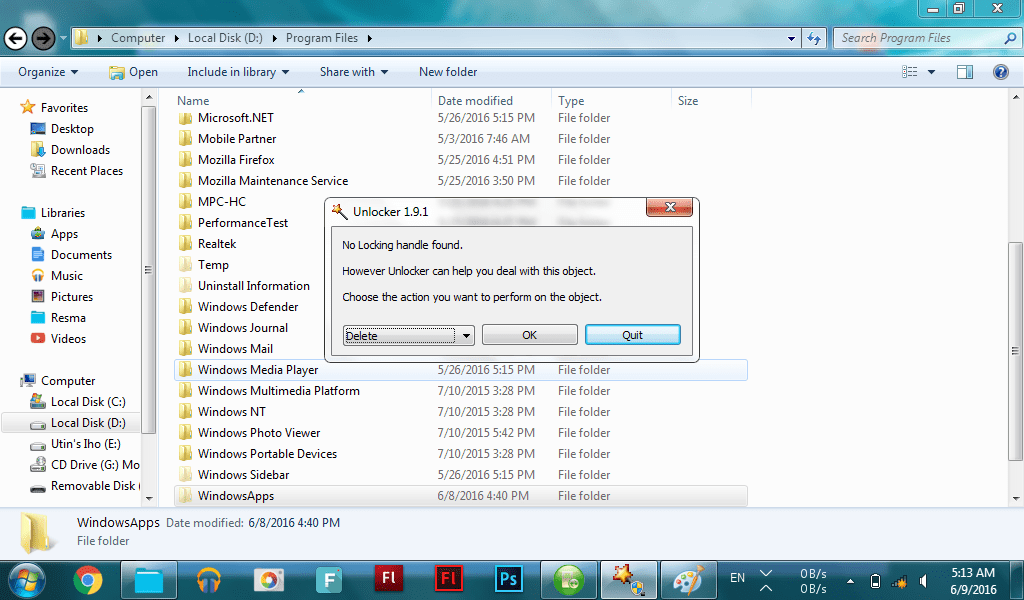Image resolution: width=1024 pixels, height=600 pixels.
Task: Click the file list scrollbar up arrow
Action: click(1016, 97)
